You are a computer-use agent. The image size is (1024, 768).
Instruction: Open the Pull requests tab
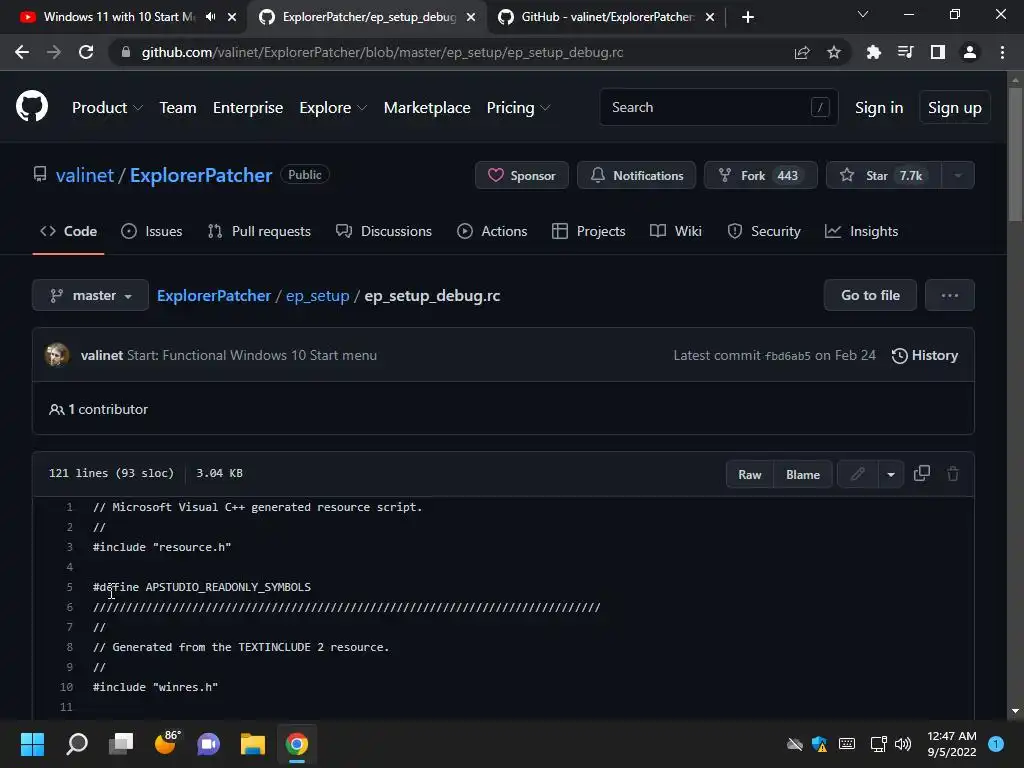259,231
